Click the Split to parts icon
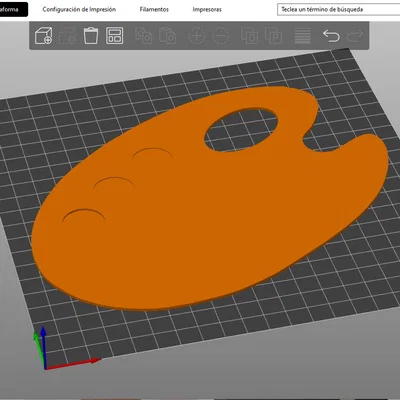Viewport: 400px width, 400px height. pyautogui.click(x=273, y=36)
